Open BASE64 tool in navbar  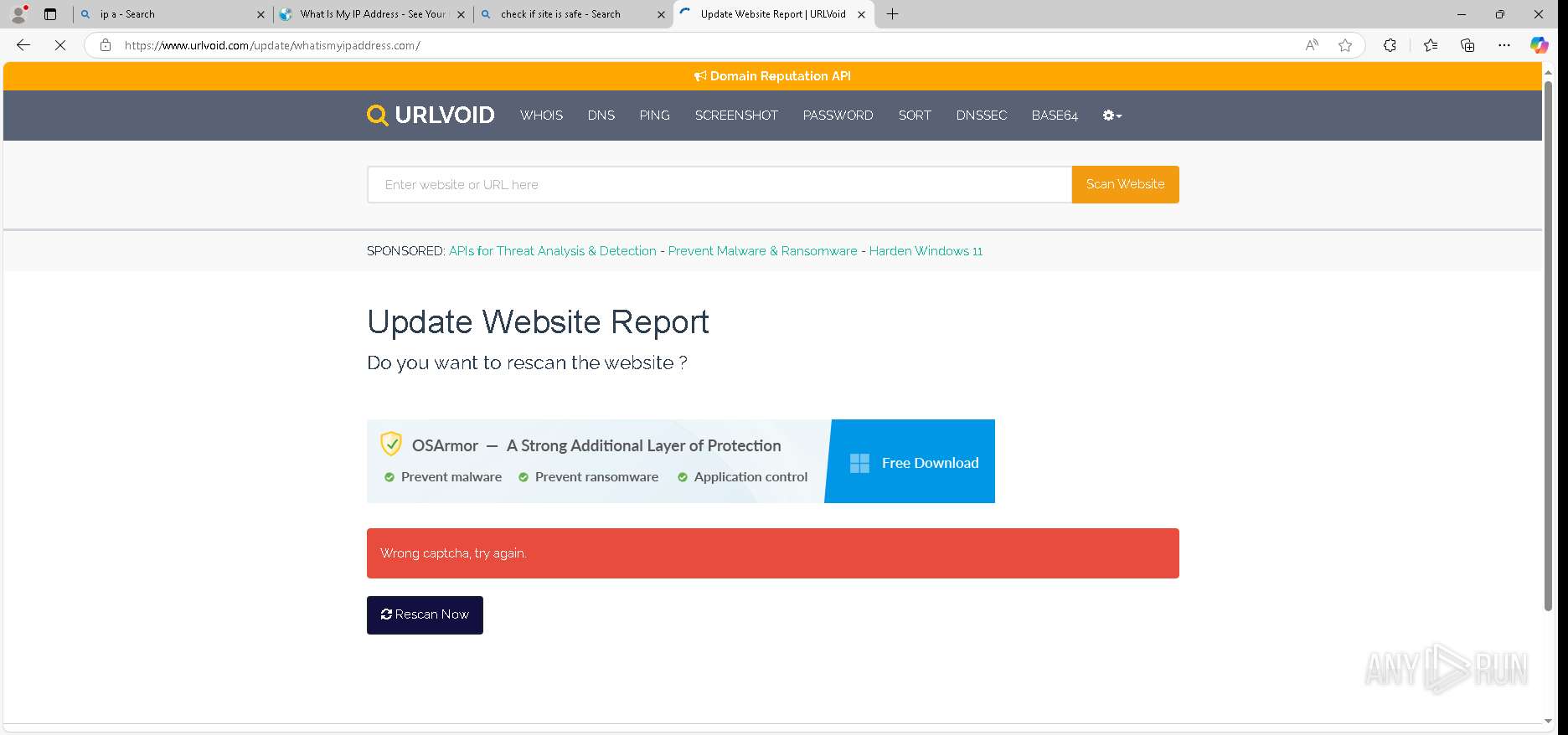[1055, 116]
